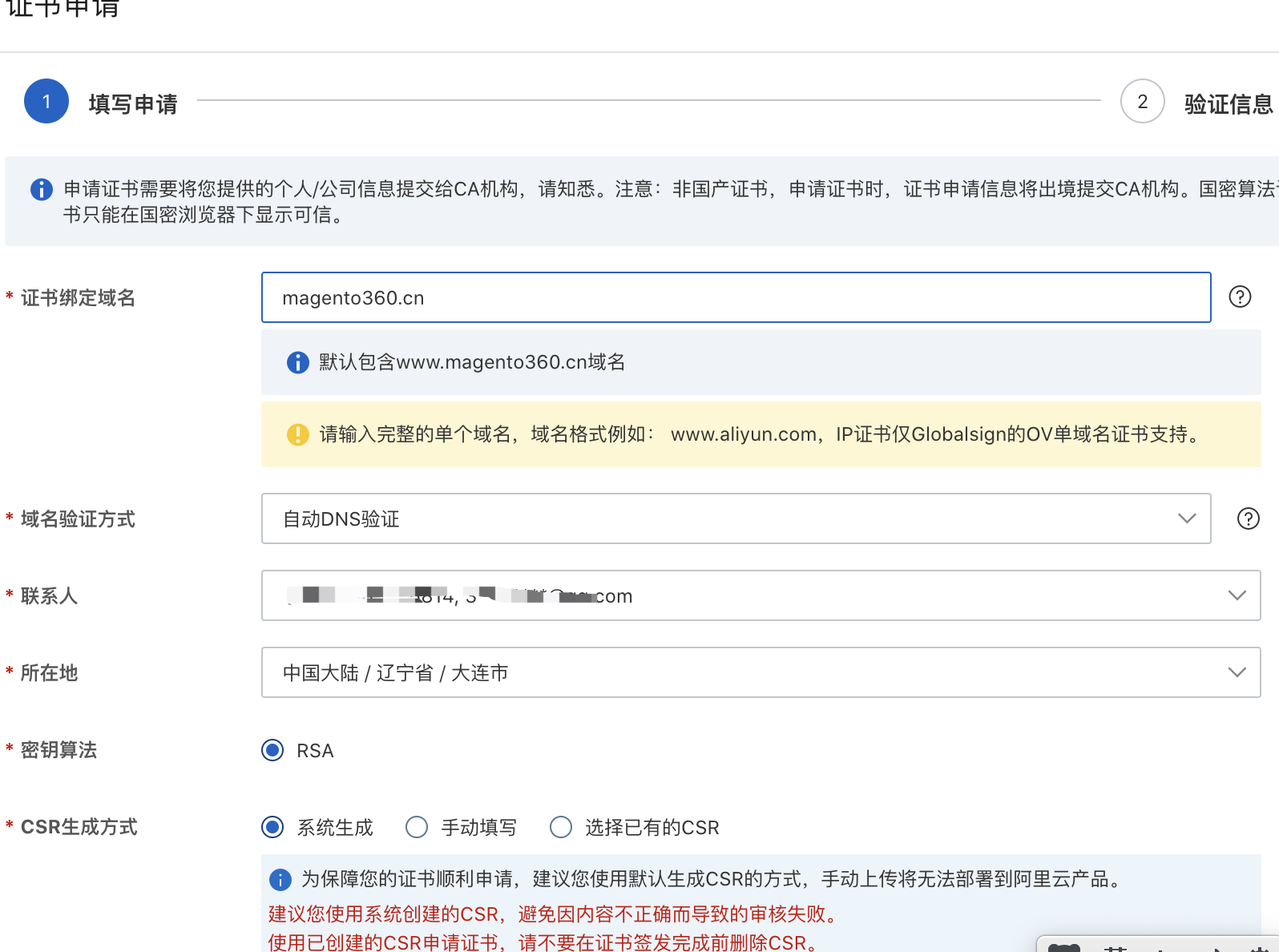
Task: Click the magento360.cn domain input field
Action: click(x=736, y=297)
